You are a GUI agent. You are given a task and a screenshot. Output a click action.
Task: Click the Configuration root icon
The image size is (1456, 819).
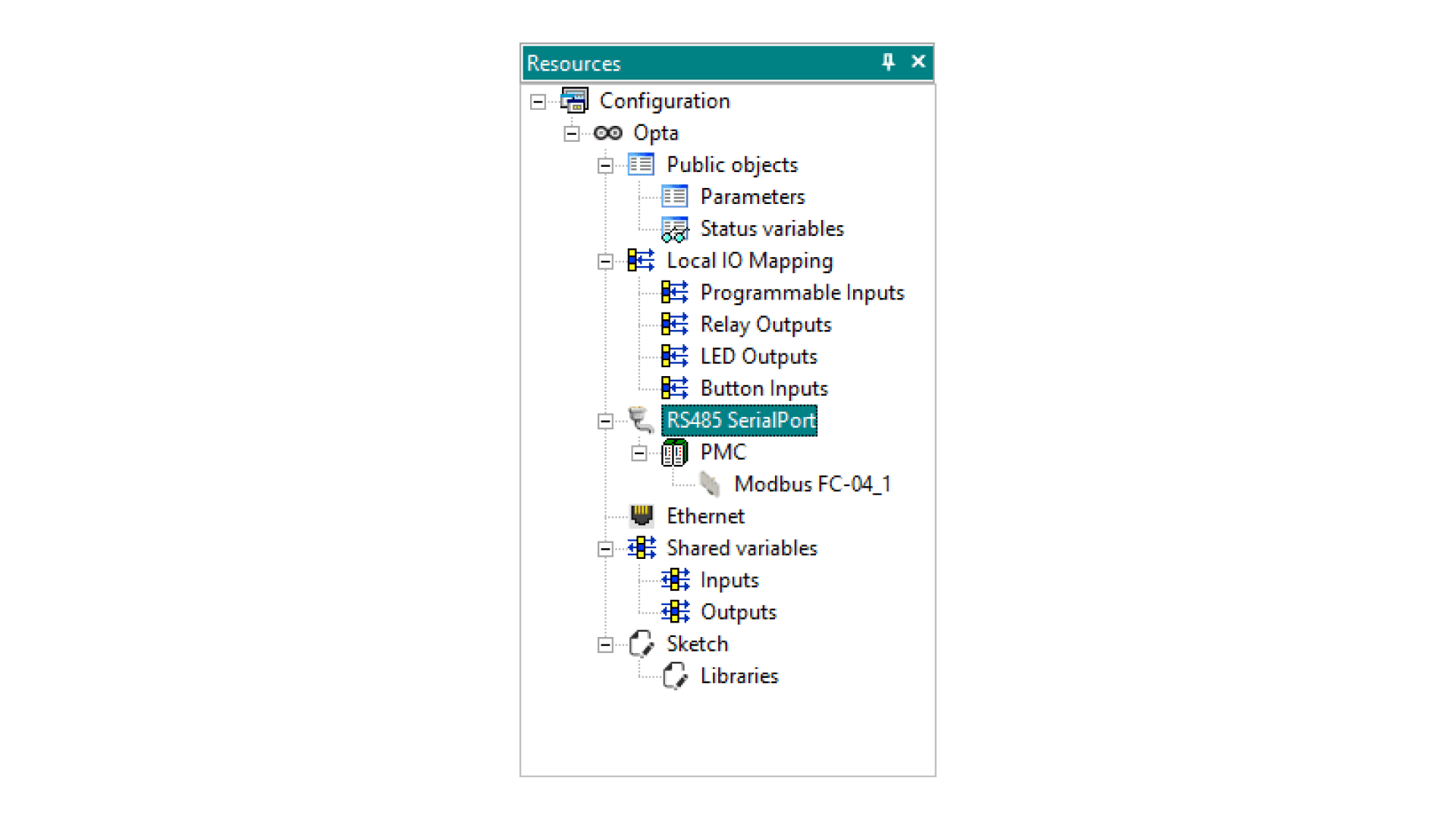574,101
